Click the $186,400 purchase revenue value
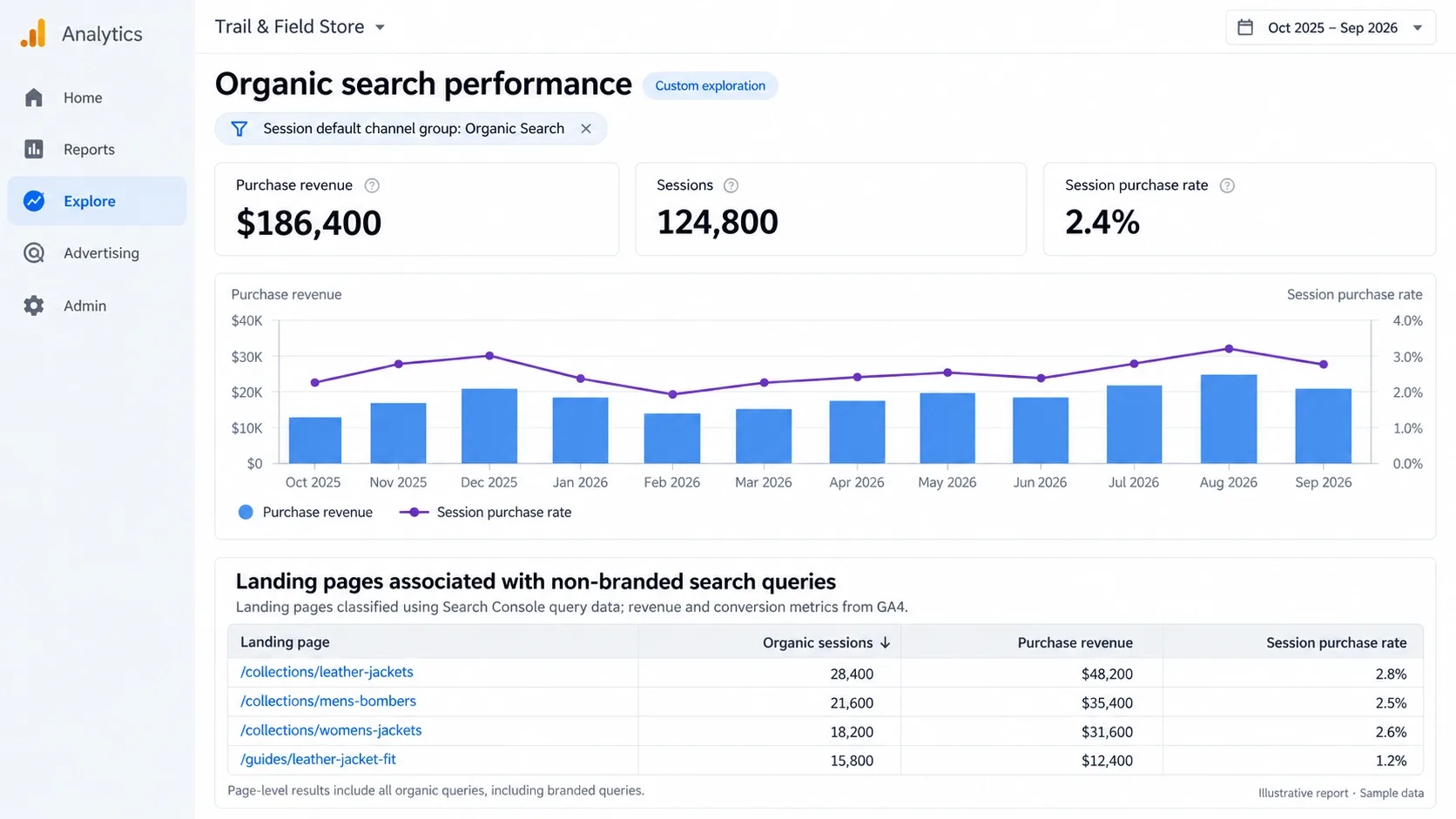 pyautogui.click(x=308, y=223)
